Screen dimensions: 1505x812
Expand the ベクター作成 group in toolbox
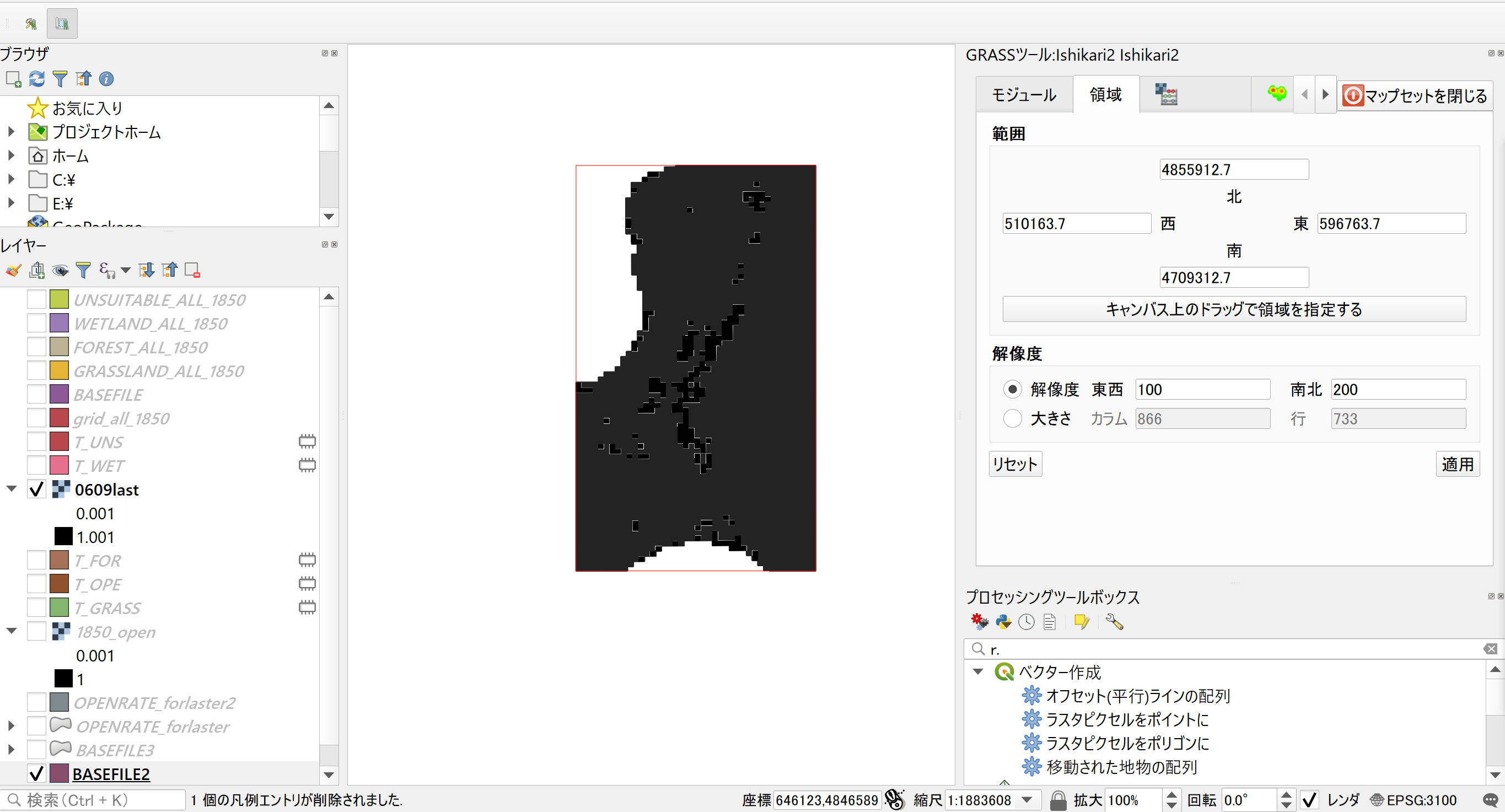tap(977, 672)
